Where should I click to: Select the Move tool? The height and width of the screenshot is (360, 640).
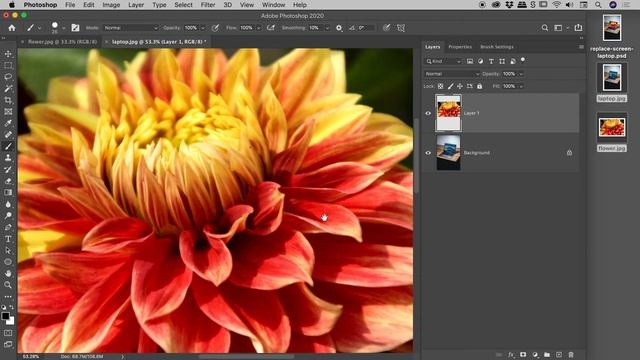pos(8,54)
